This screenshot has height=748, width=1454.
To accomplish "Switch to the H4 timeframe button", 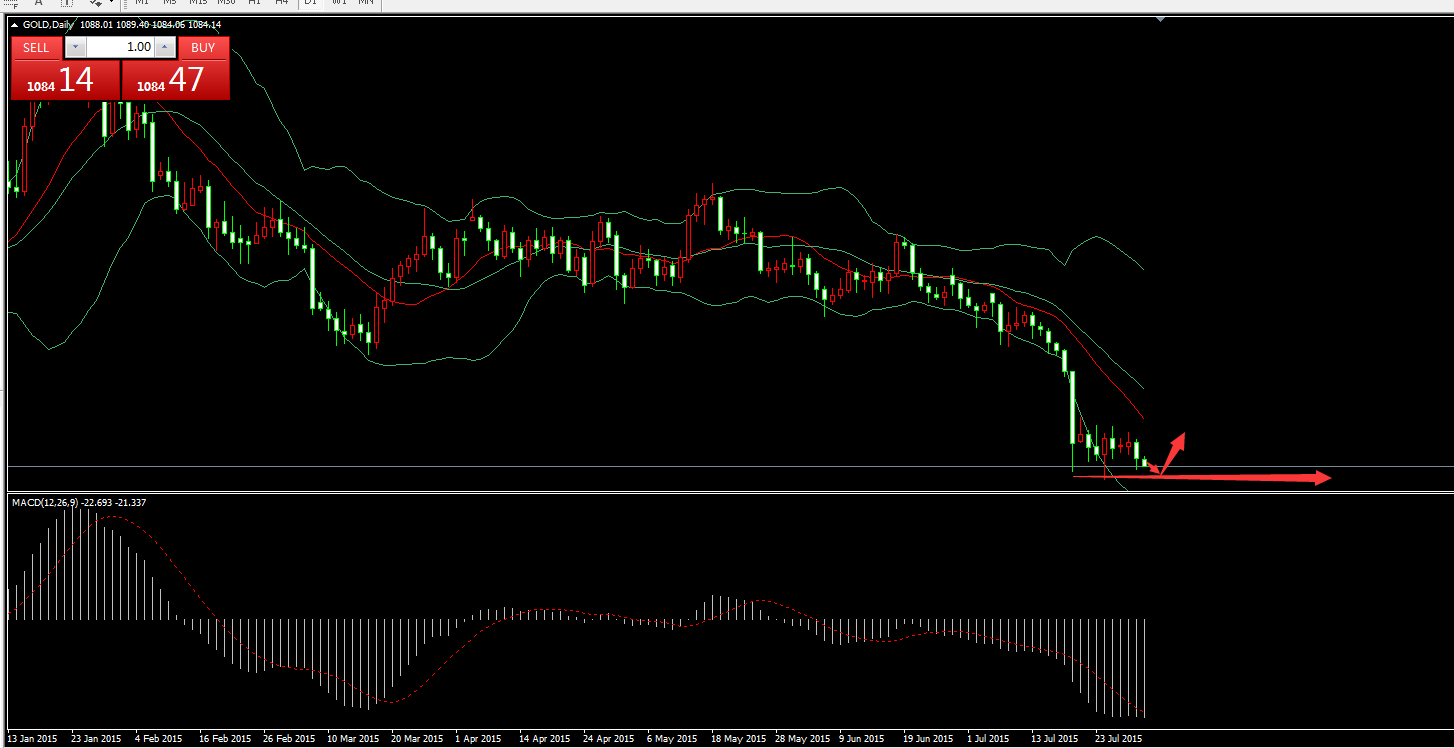I will click(x=282, y=3).
